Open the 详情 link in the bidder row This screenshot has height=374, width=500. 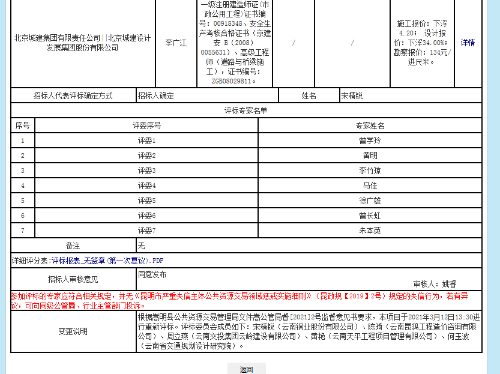(468, 43)
